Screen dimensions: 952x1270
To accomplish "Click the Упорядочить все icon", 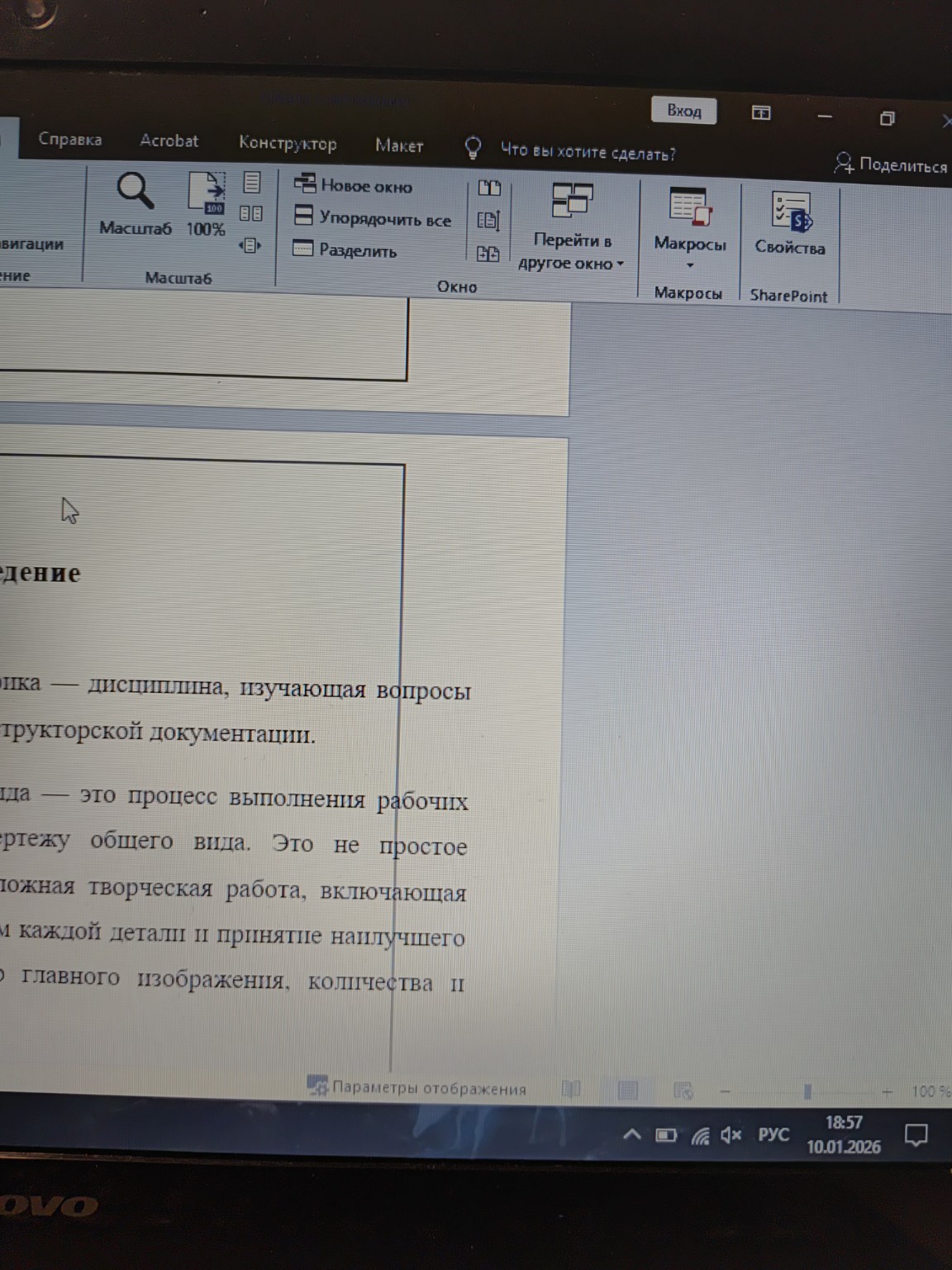I will tap(304, 220).
